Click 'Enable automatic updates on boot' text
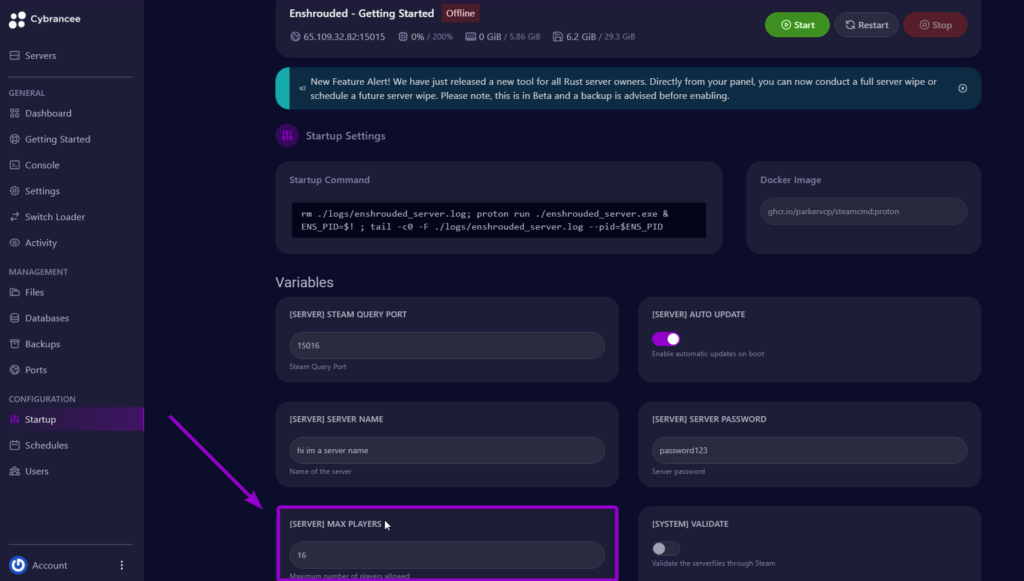The height and width of the screenshot is (581, 1024). tap(708, 354)
